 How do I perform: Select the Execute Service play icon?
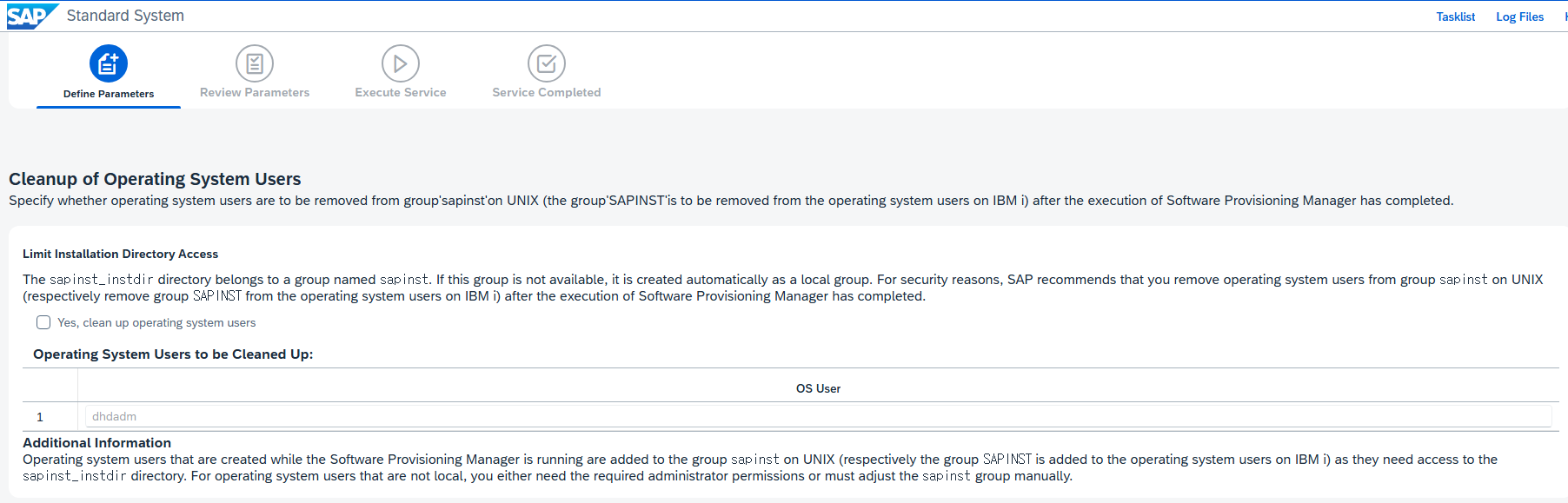point(401,63)
